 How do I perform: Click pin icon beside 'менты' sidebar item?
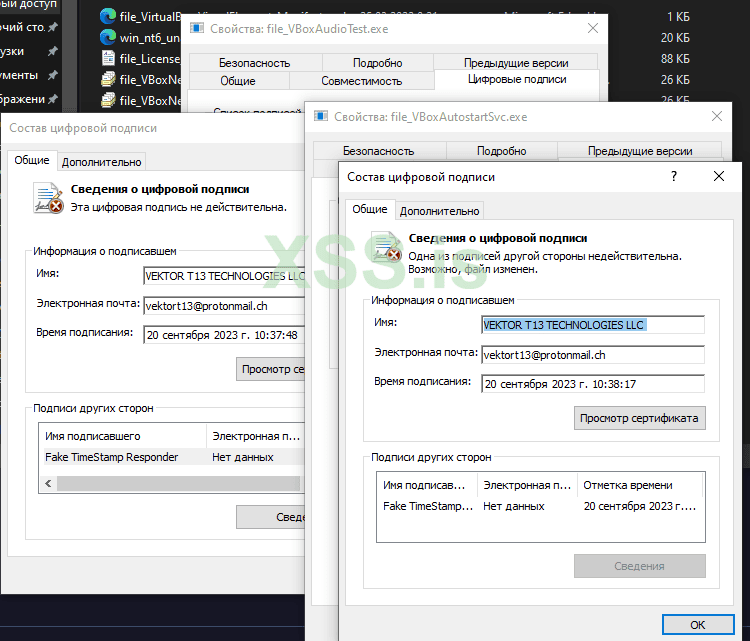(53, 75)
